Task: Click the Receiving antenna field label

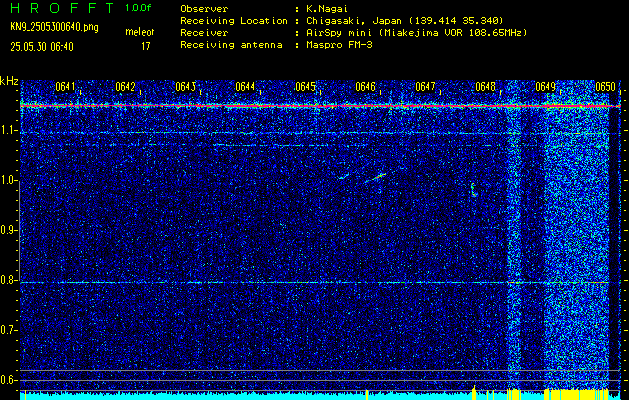Action: coord(231,45)
